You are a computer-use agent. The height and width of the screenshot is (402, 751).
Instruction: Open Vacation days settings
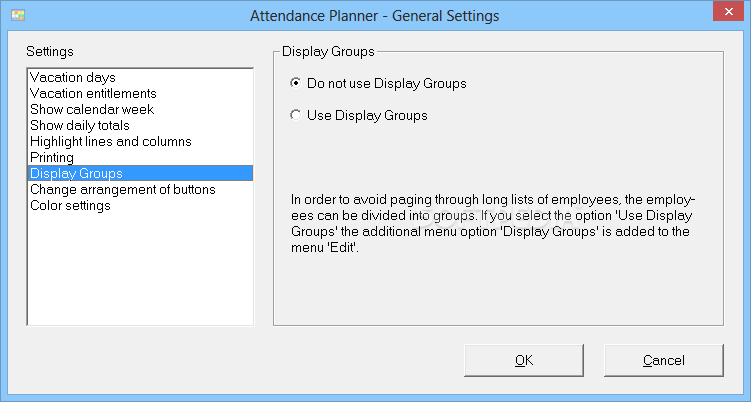pos(140,77)
